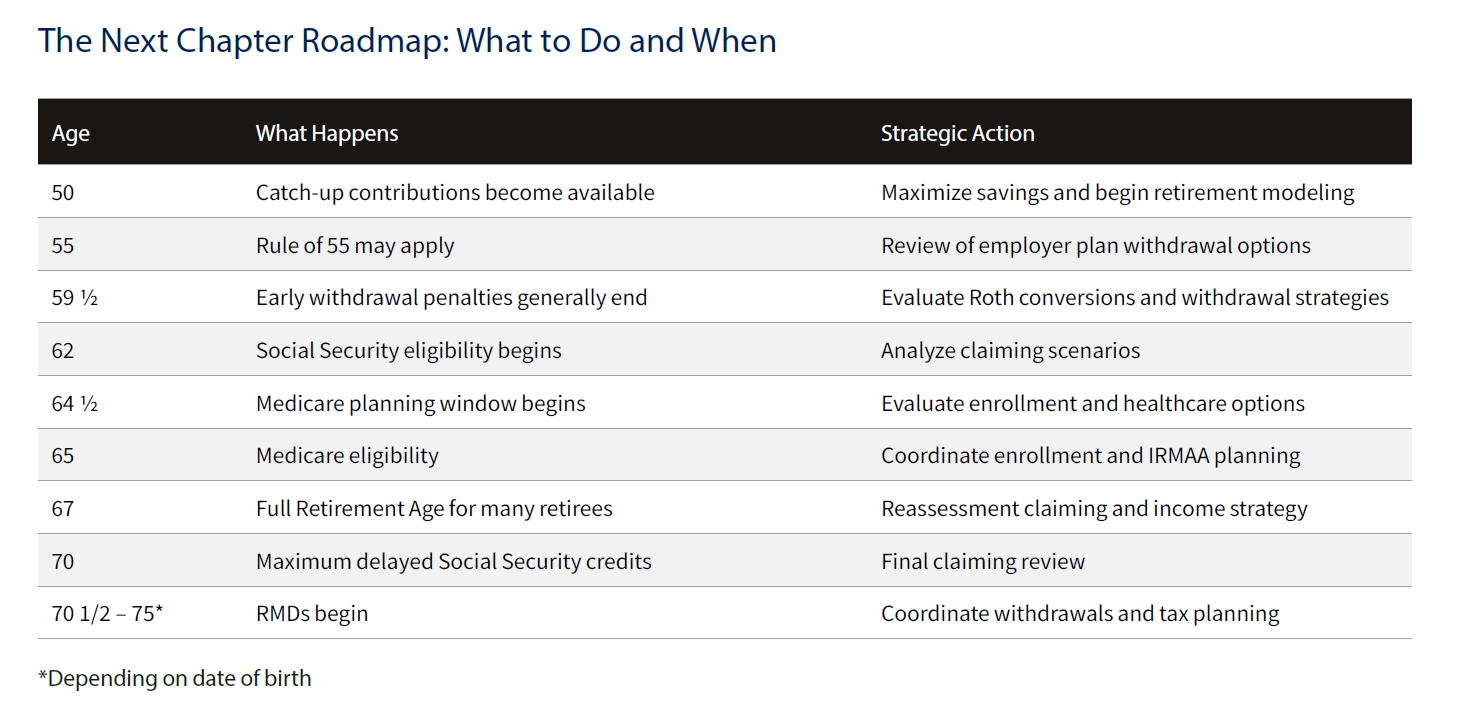The width and height of the screenshot is (1457, 717).
Task: Click 'Maximize savings and begin retirement modeling'
Action: (x=1118, y=192)
